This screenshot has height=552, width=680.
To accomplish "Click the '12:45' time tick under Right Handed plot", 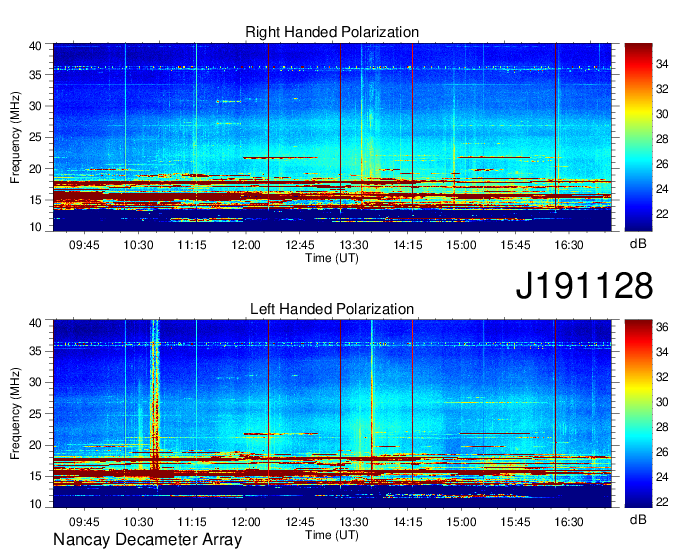I will point(300,245).
